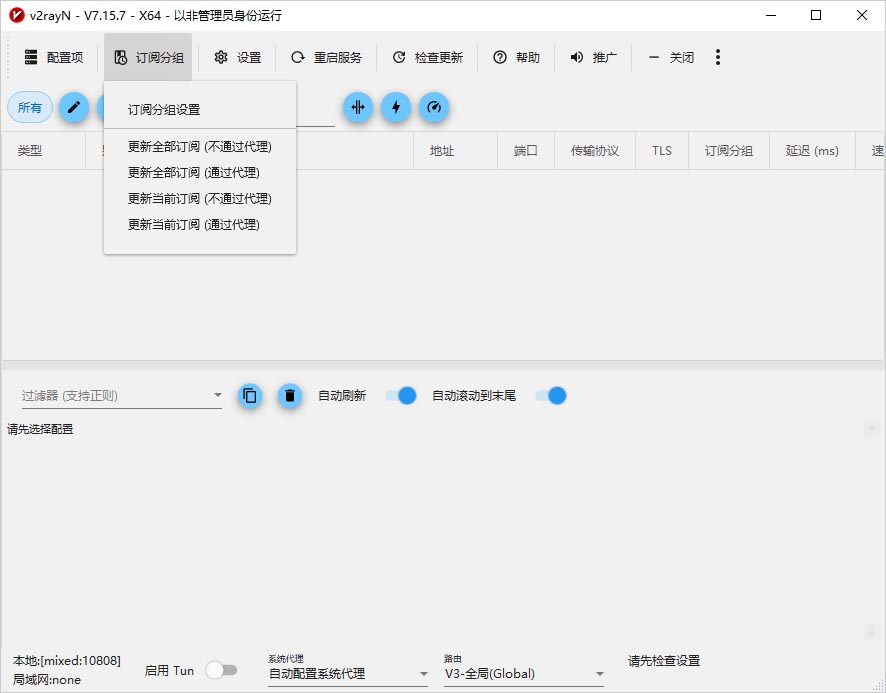
Task: Click the latency test sliders icon
Action: click(358, 107)
